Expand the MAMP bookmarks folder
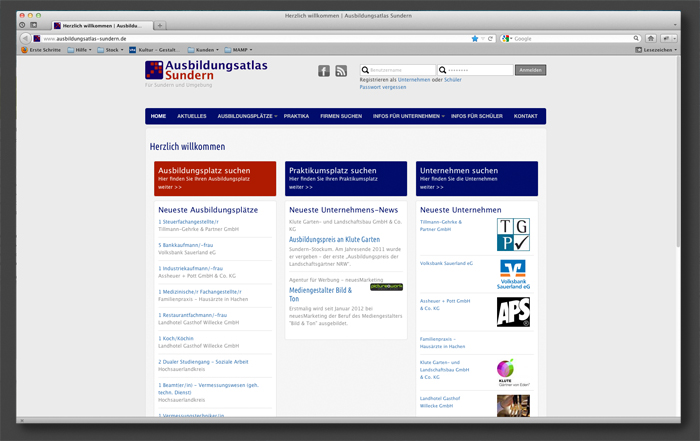 (238, 50)
